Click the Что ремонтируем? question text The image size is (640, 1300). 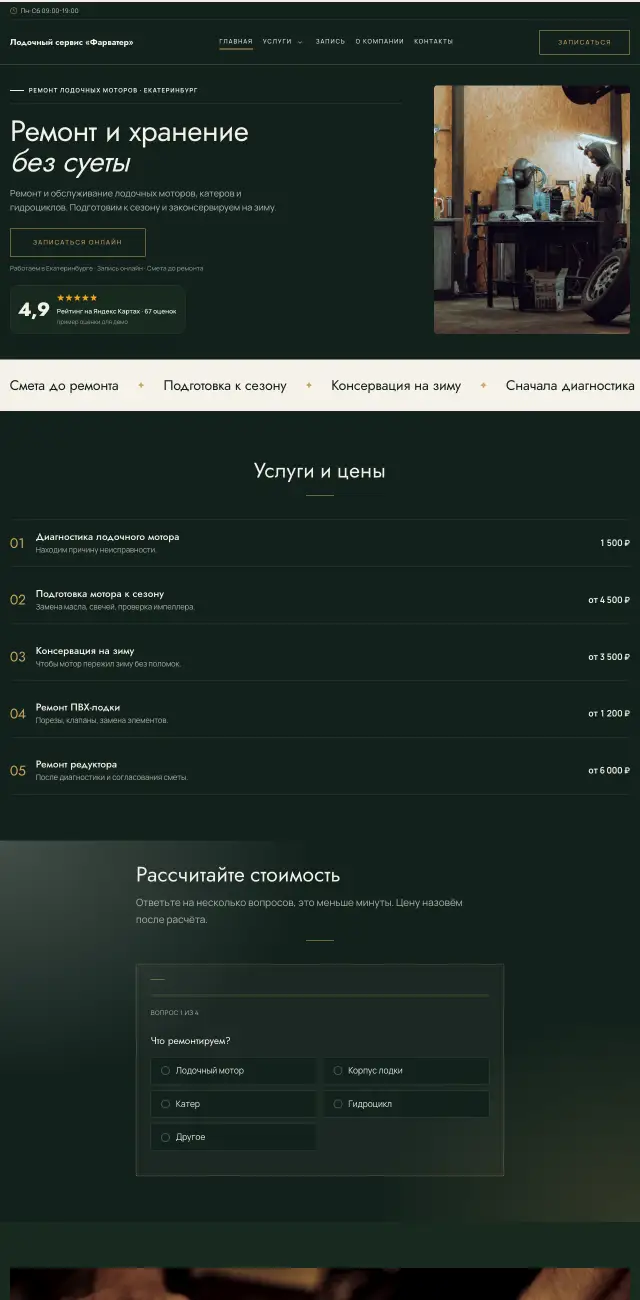point(191,1041)
